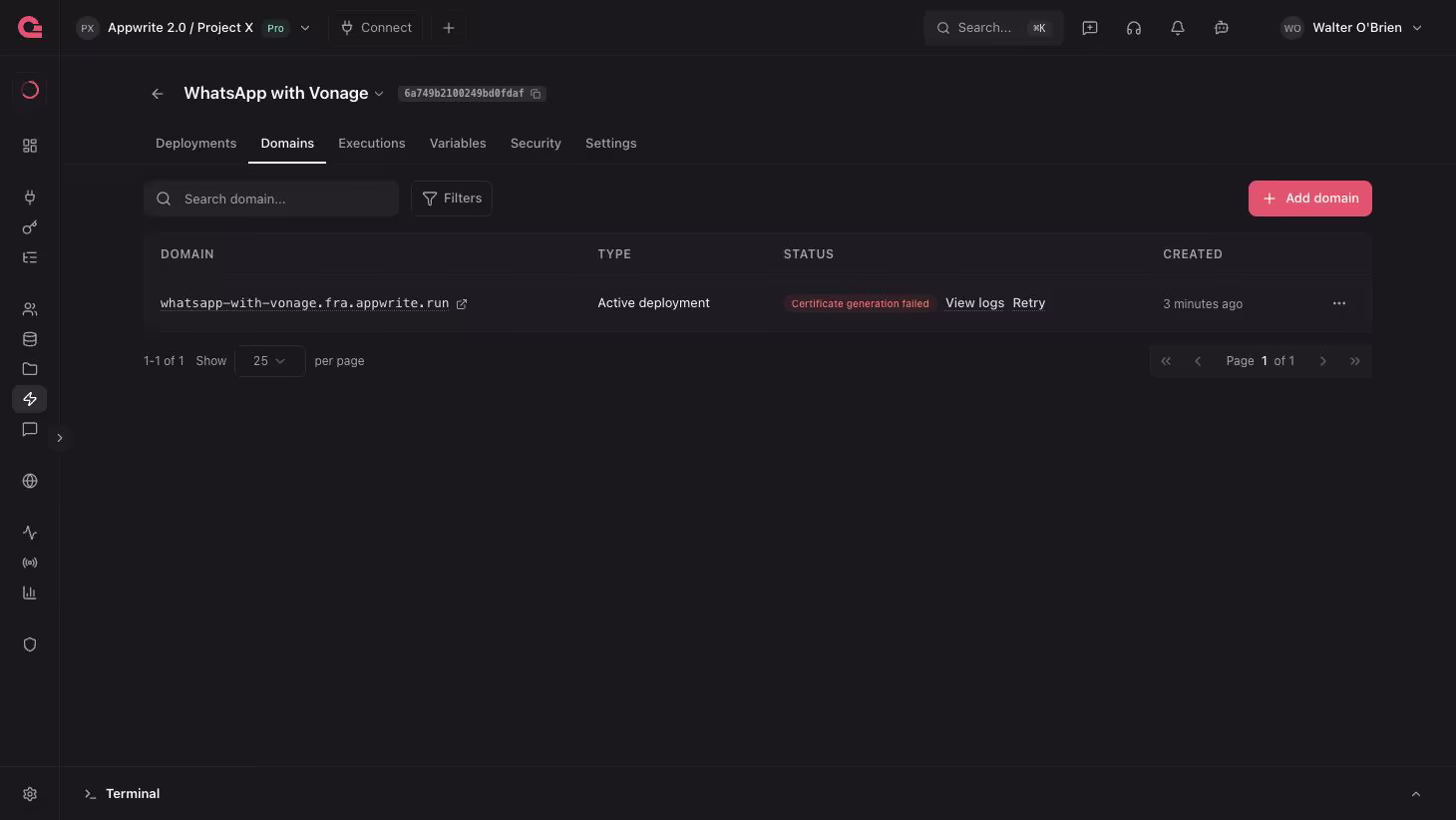Click the Appwrite 2.0 / Project X breadcrumb
The image size is (1456, 820).
[181, 28]
